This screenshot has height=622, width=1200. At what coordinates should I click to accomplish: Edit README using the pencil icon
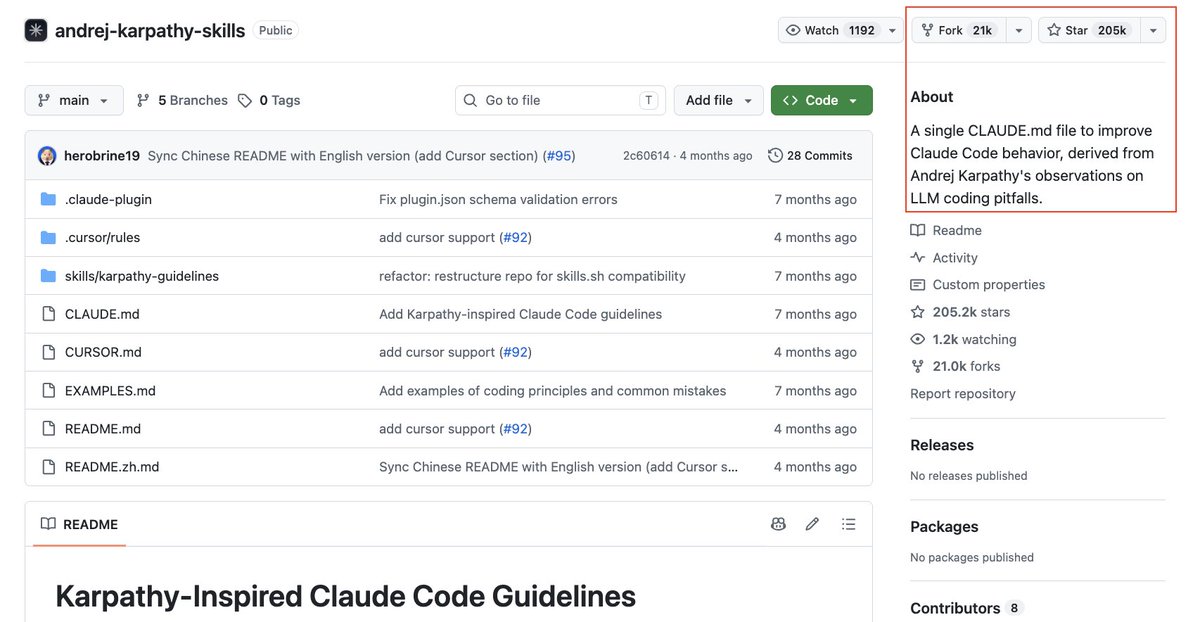[x=812, y=524]
